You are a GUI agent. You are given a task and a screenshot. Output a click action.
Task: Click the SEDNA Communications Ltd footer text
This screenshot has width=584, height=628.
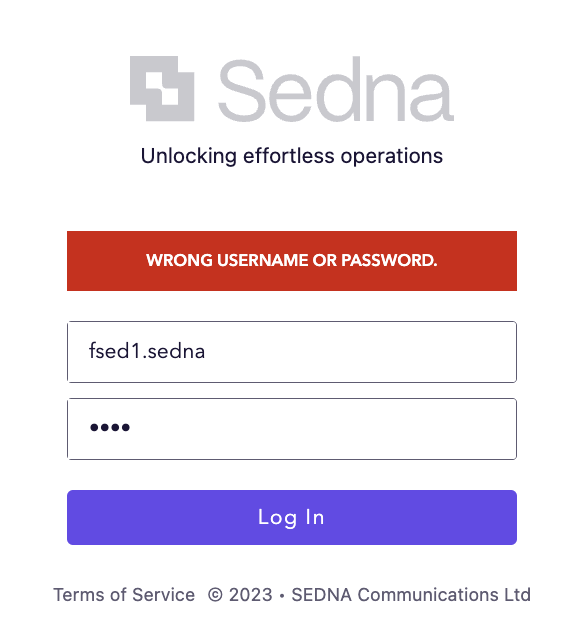coord(411,595)
